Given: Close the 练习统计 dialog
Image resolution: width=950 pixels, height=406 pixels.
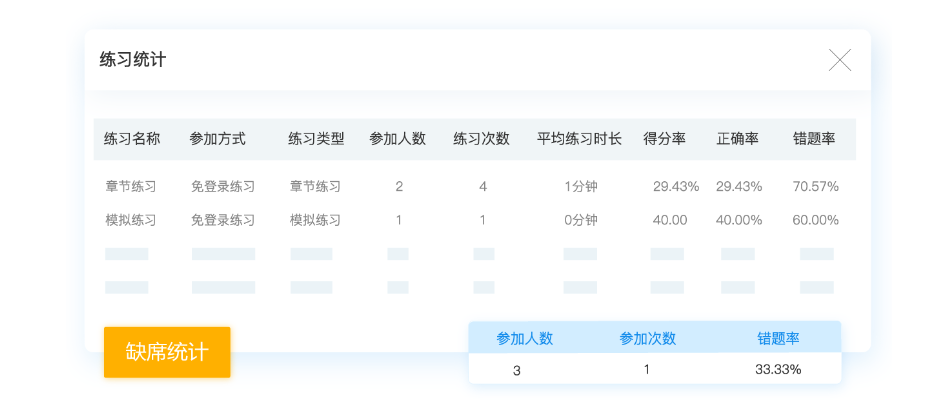Looking at the screenshot, I should coord(840,60).
